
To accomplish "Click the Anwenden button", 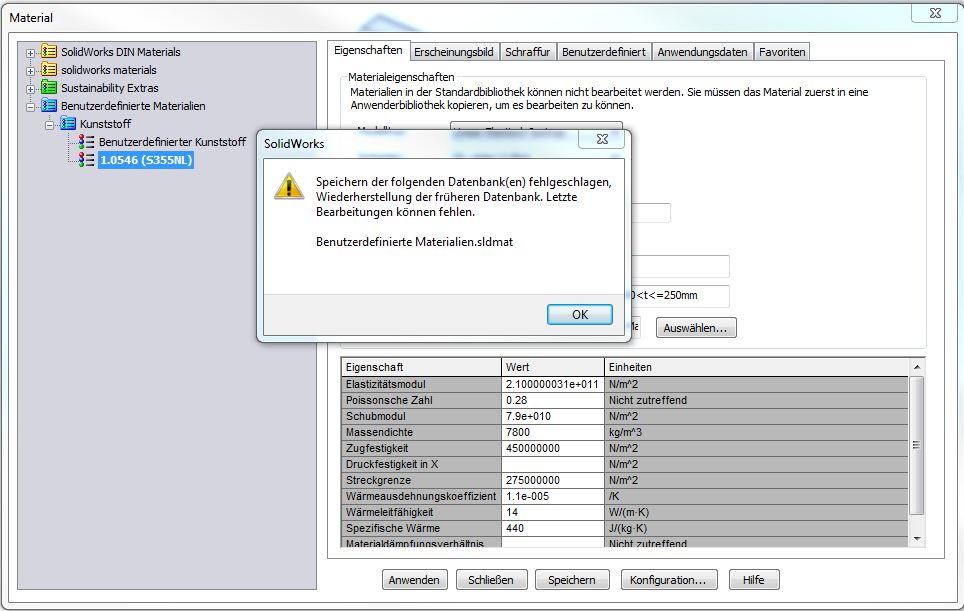I will pos(414,580).
